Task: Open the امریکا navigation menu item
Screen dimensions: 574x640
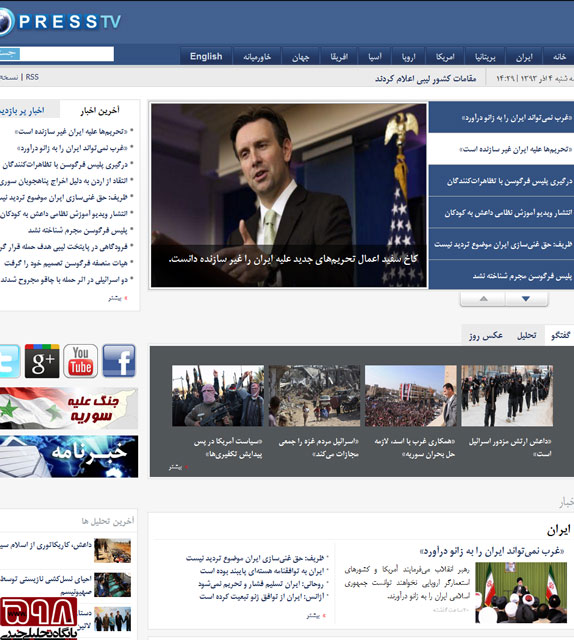Action: point(445,57)
